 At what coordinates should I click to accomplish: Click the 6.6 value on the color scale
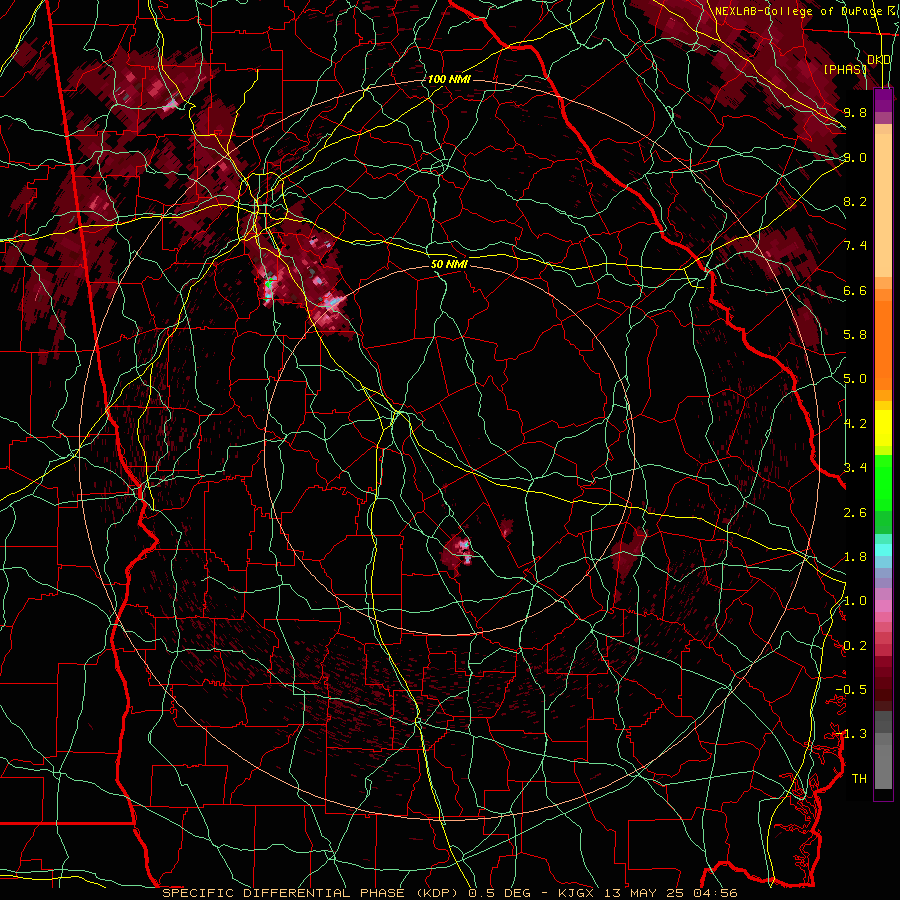[855, 290]
